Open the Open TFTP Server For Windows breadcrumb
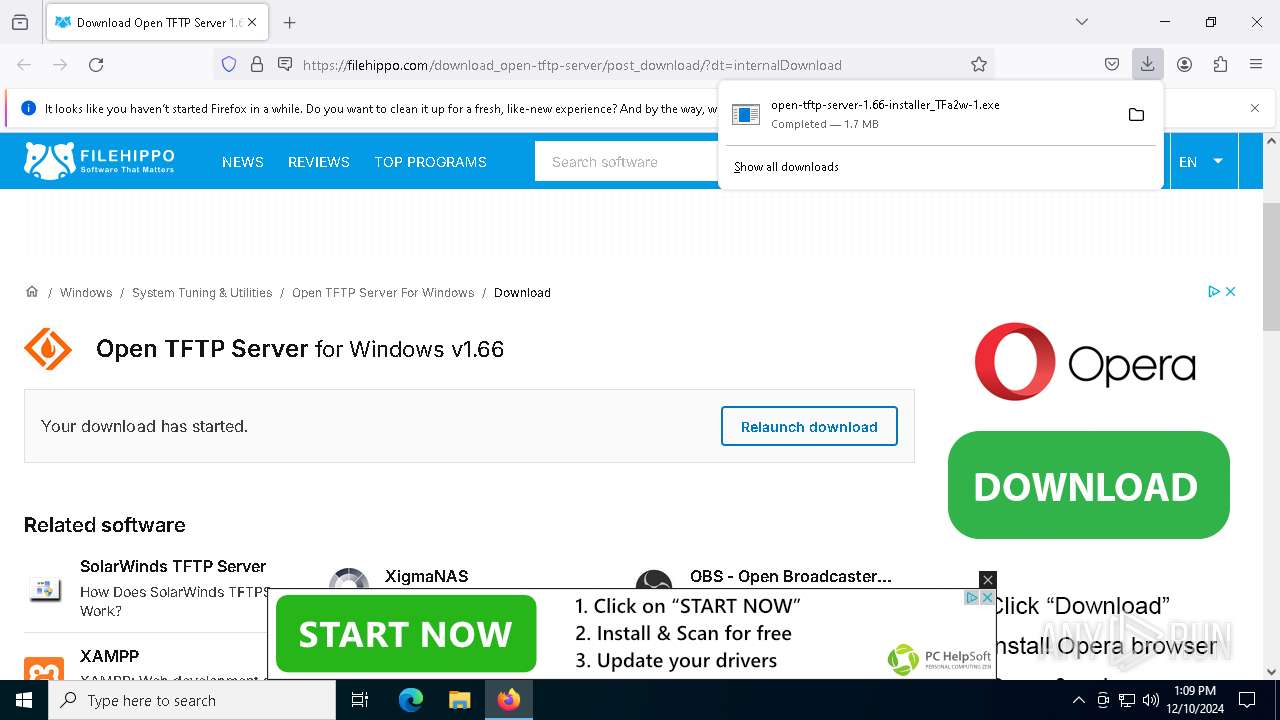1280x720 pixels. tap(383, 293)
